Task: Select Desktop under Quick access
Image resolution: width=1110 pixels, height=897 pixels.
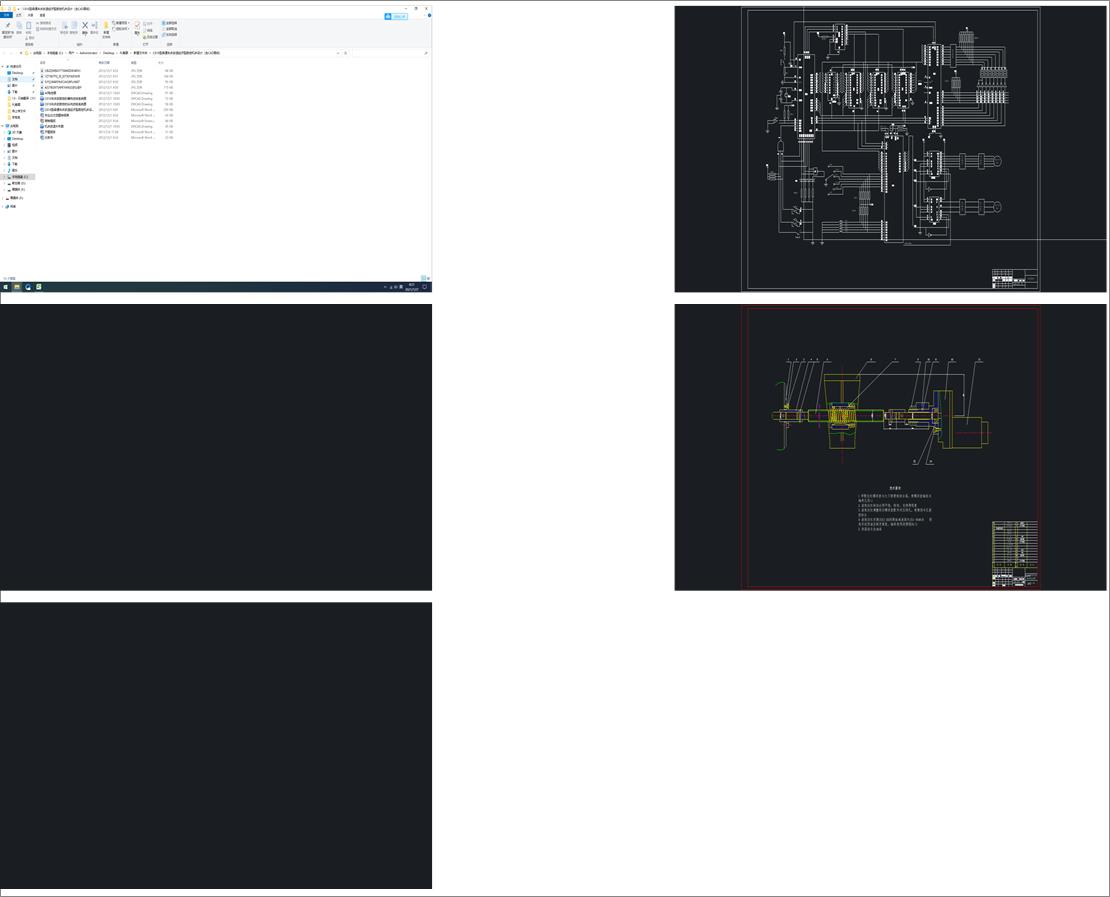Action: coord(17,73)
